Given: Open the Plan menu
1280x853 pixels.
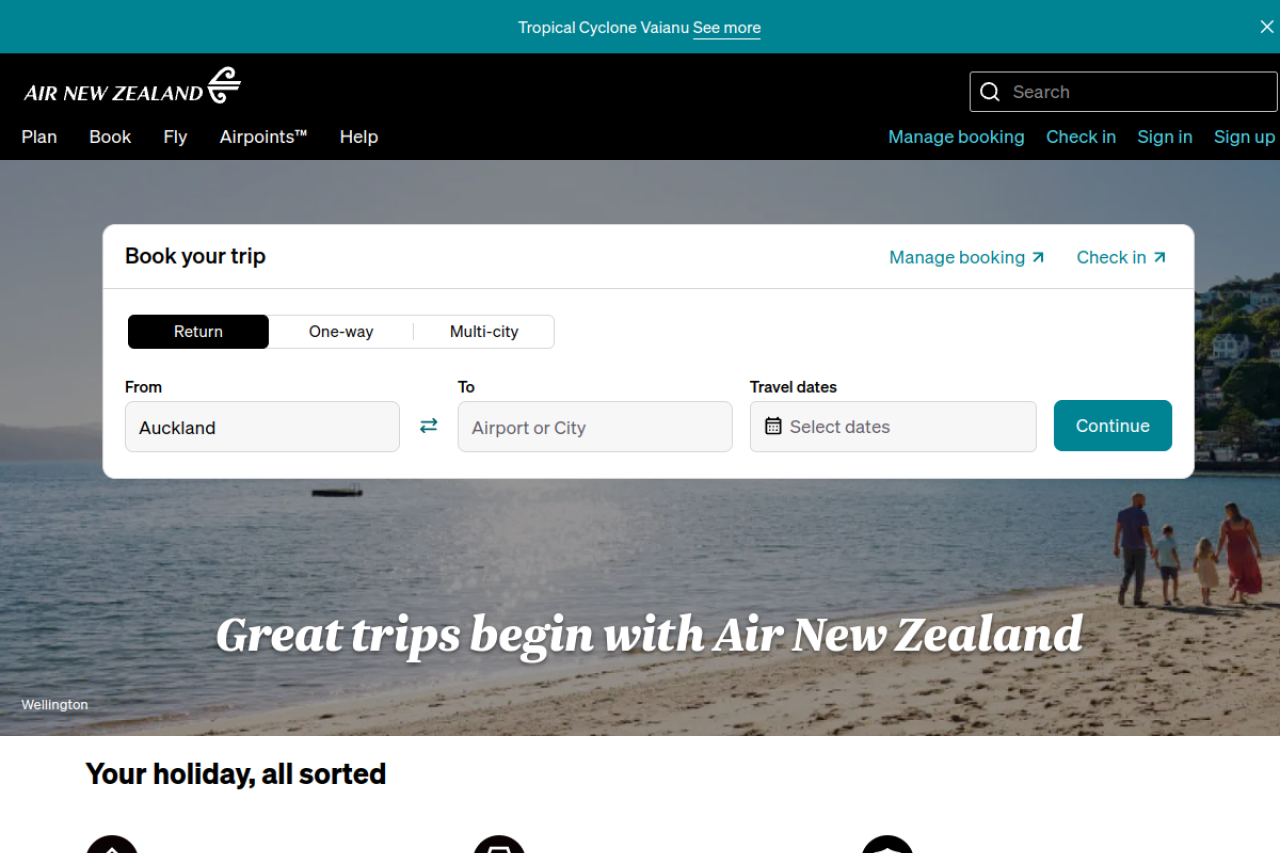Looking at the screenshot, I should coord(39,137).
